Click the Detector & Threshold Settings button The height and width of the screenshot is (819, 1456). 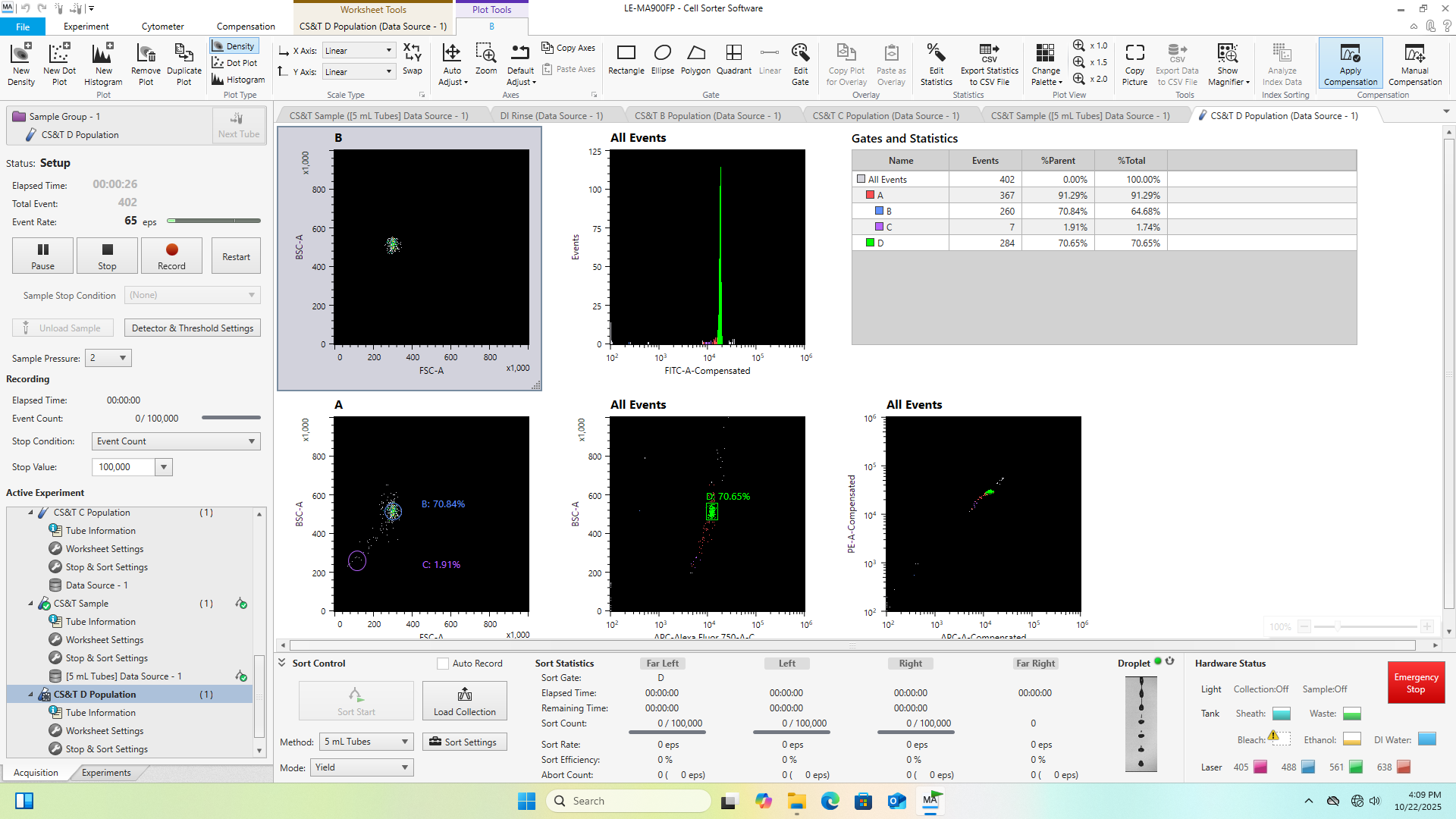193,328
